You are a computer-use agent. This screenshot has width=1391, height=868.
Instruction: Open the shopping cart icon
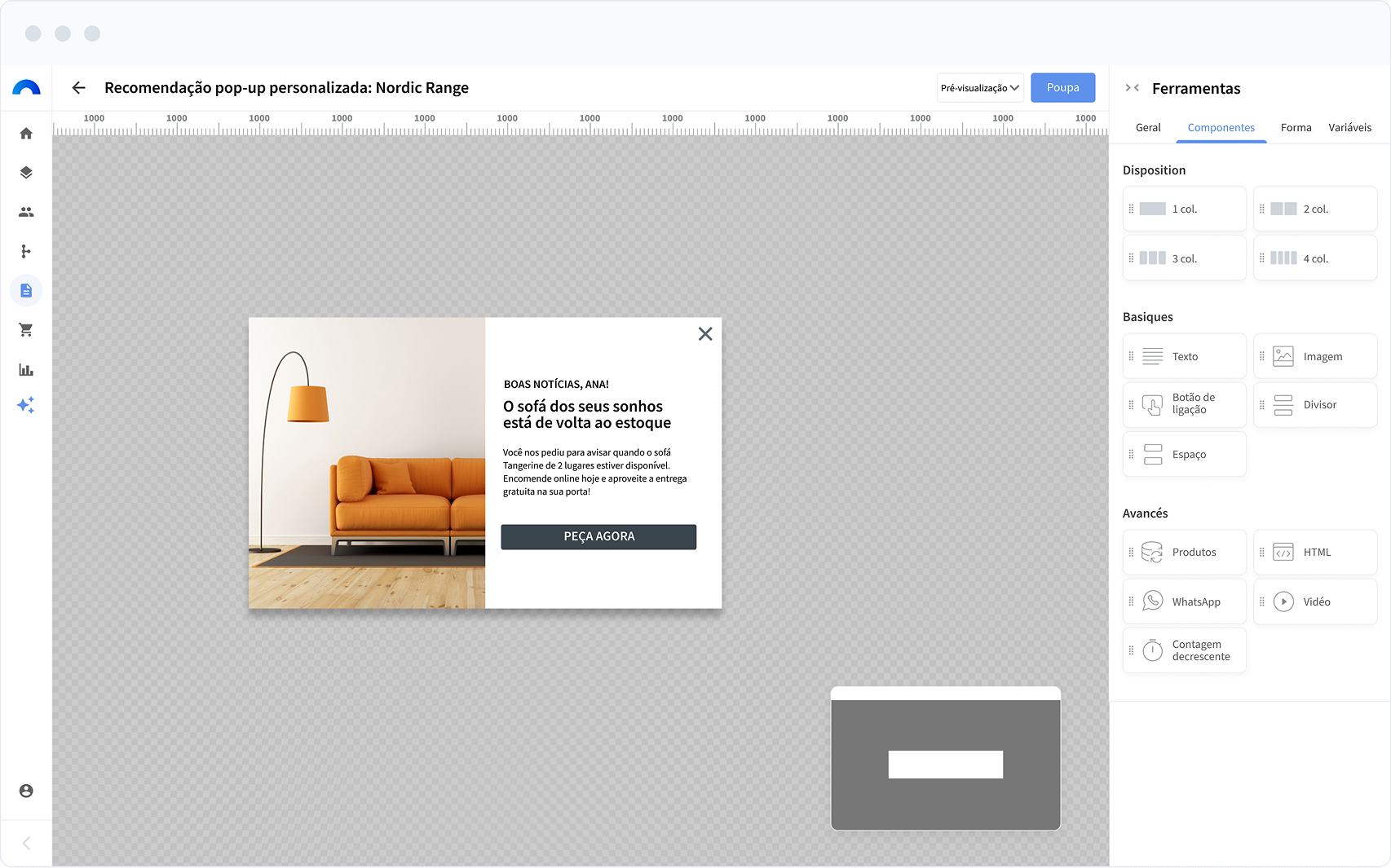click(x=26, y=330)
